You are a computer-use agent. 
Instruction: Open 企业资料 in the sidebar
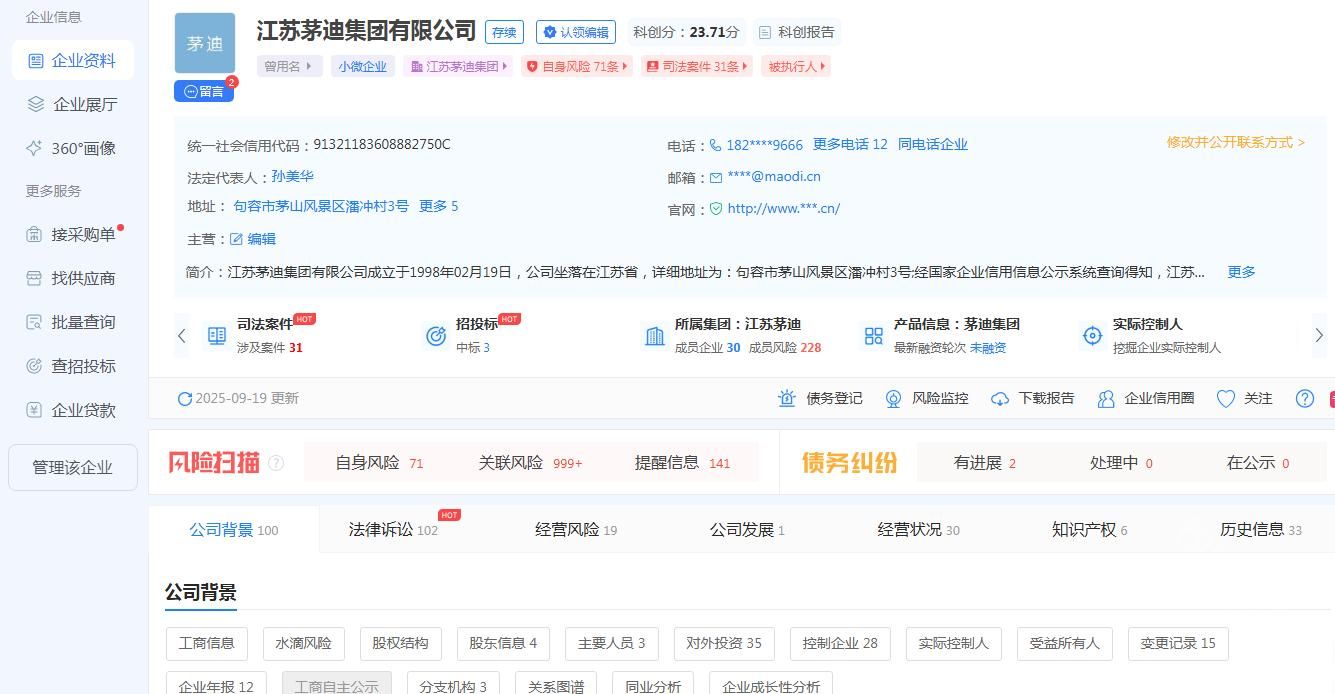pos(73,60)
